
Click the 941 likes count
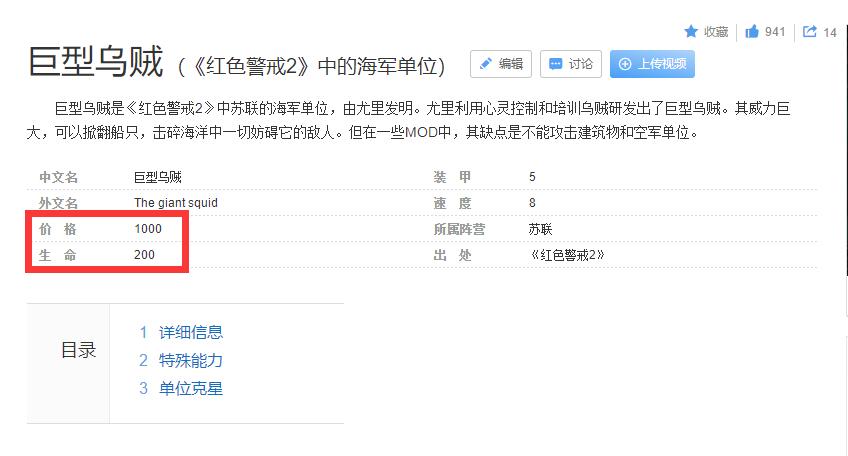pos(775,32)
